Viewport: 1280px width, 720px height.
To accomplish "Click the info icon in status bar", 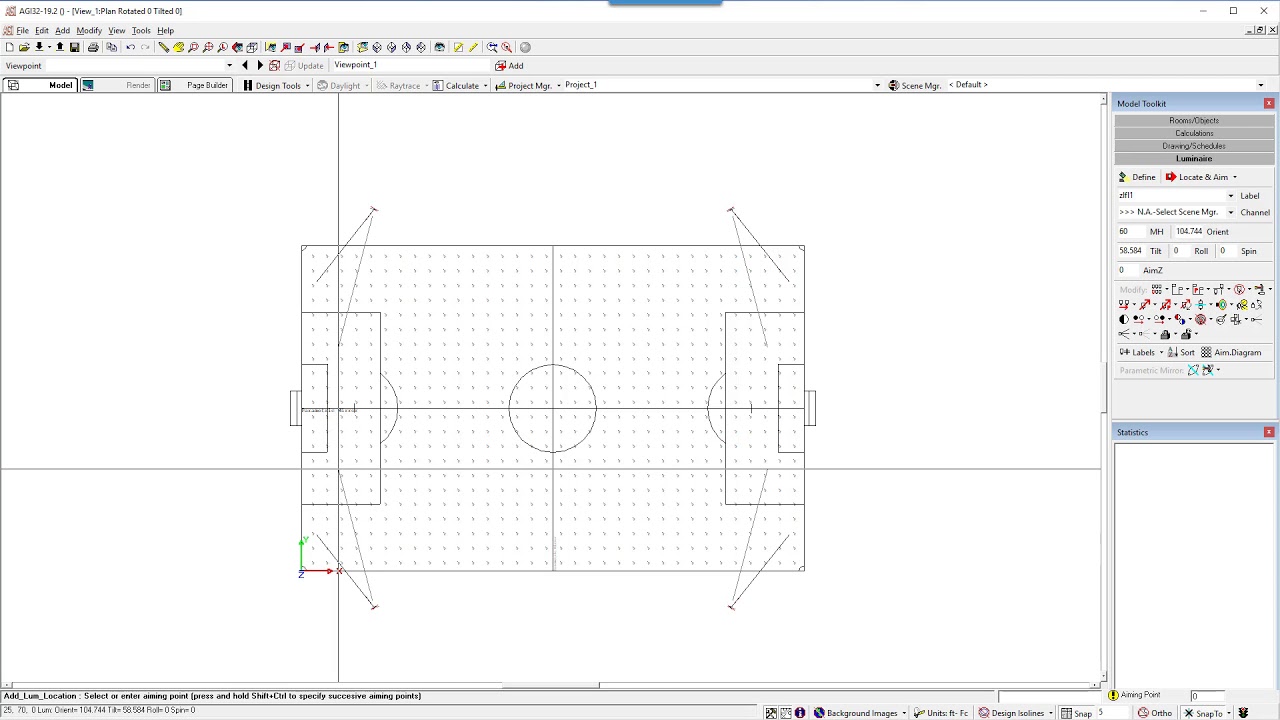I will click(800, 713).
